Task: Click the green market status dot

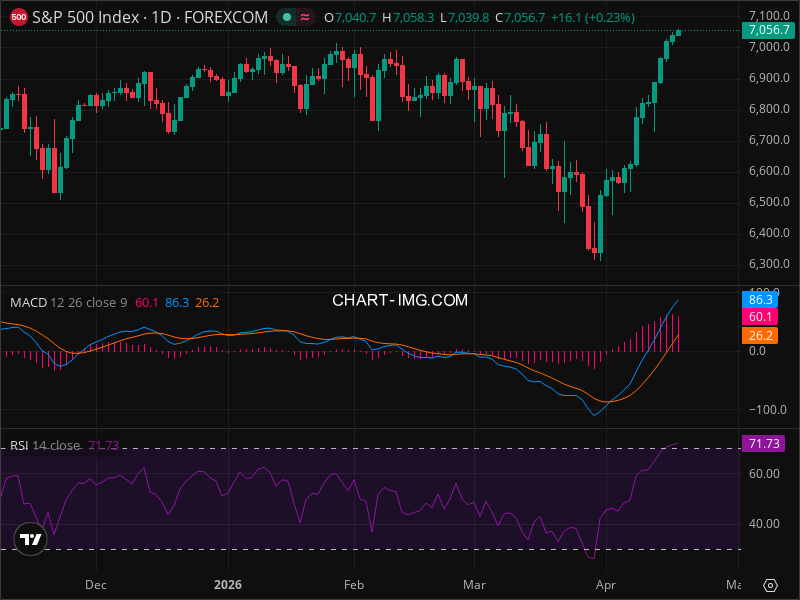Action: [x=287, y=17]
